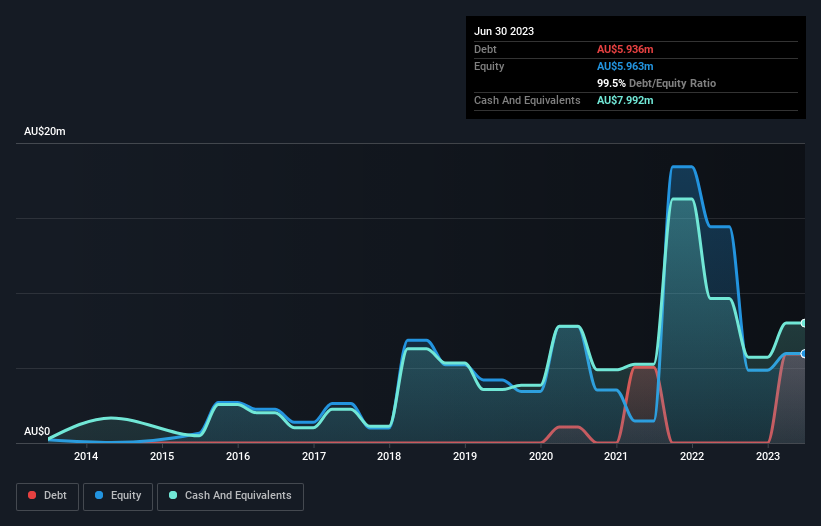821x526 pixels.
Task: Click the 2018 x-axis label
Action: click(389, 456)
